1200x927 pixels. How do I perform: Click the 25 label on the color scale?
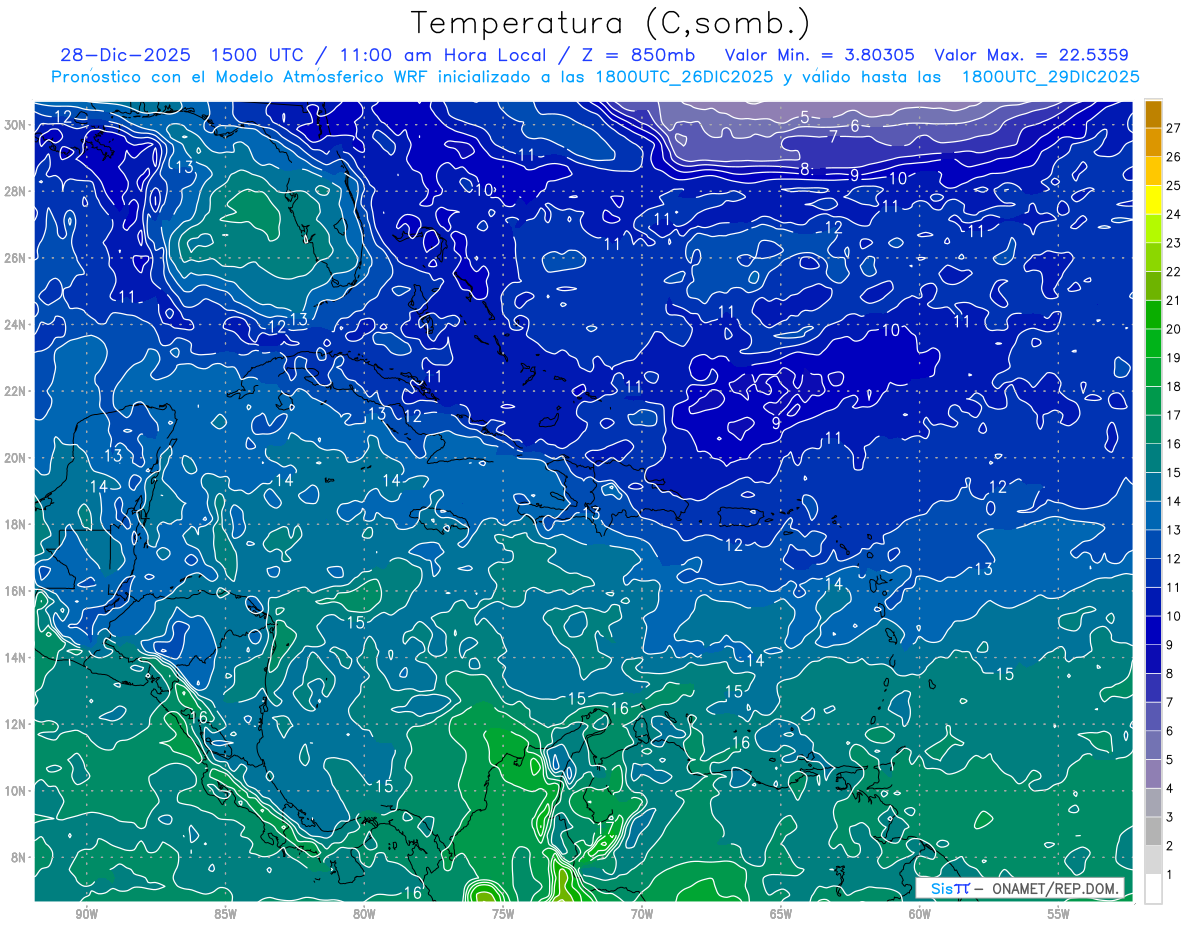(x=1174, y=186)
